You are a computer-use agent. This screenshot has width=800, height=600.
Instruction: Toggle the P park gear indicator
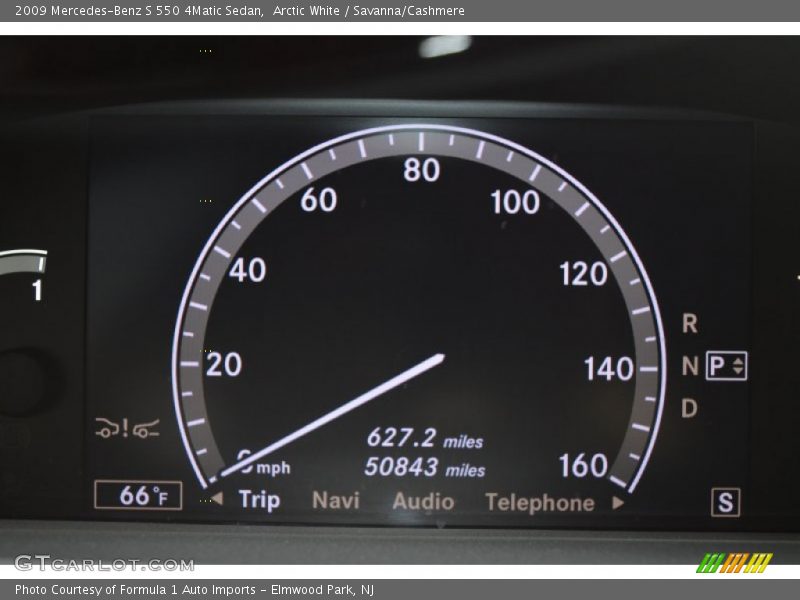[x=716, y=366]
